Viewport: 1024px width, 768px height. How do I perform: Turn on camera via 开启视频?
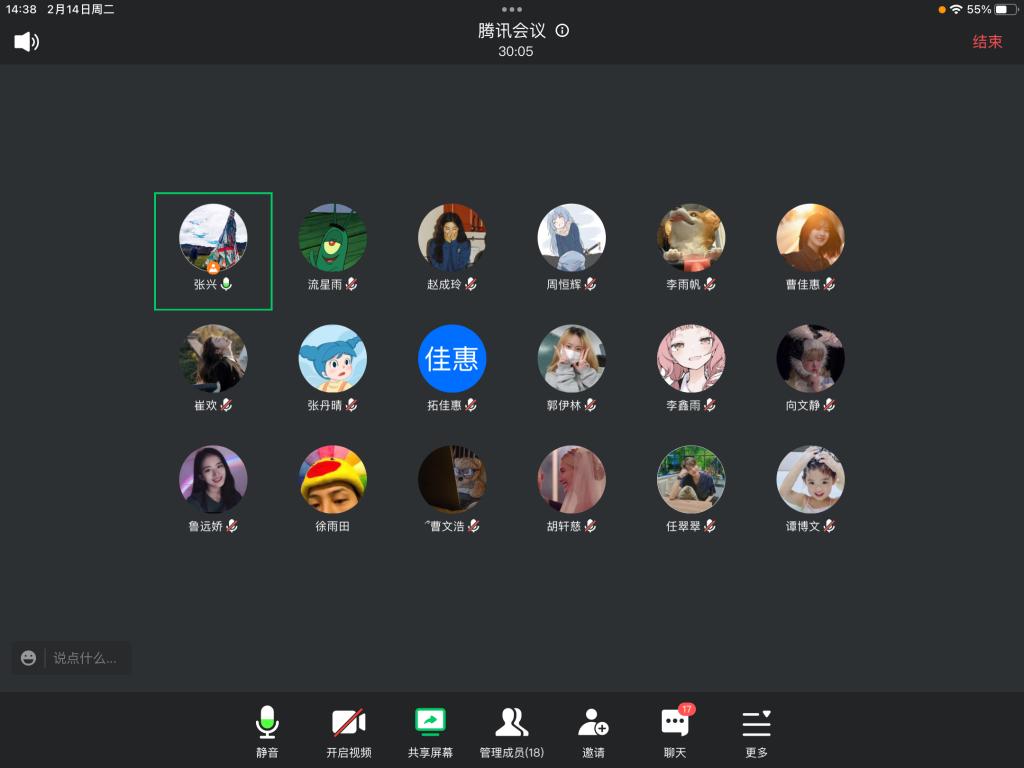point(348,732)
